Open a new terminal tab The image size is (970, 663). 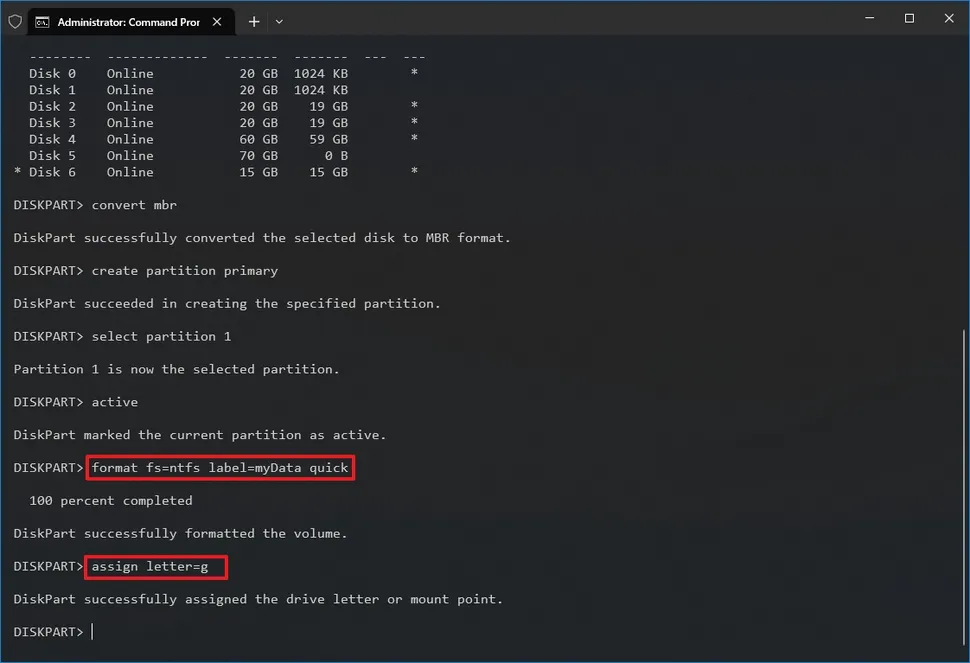click(254, 21)
